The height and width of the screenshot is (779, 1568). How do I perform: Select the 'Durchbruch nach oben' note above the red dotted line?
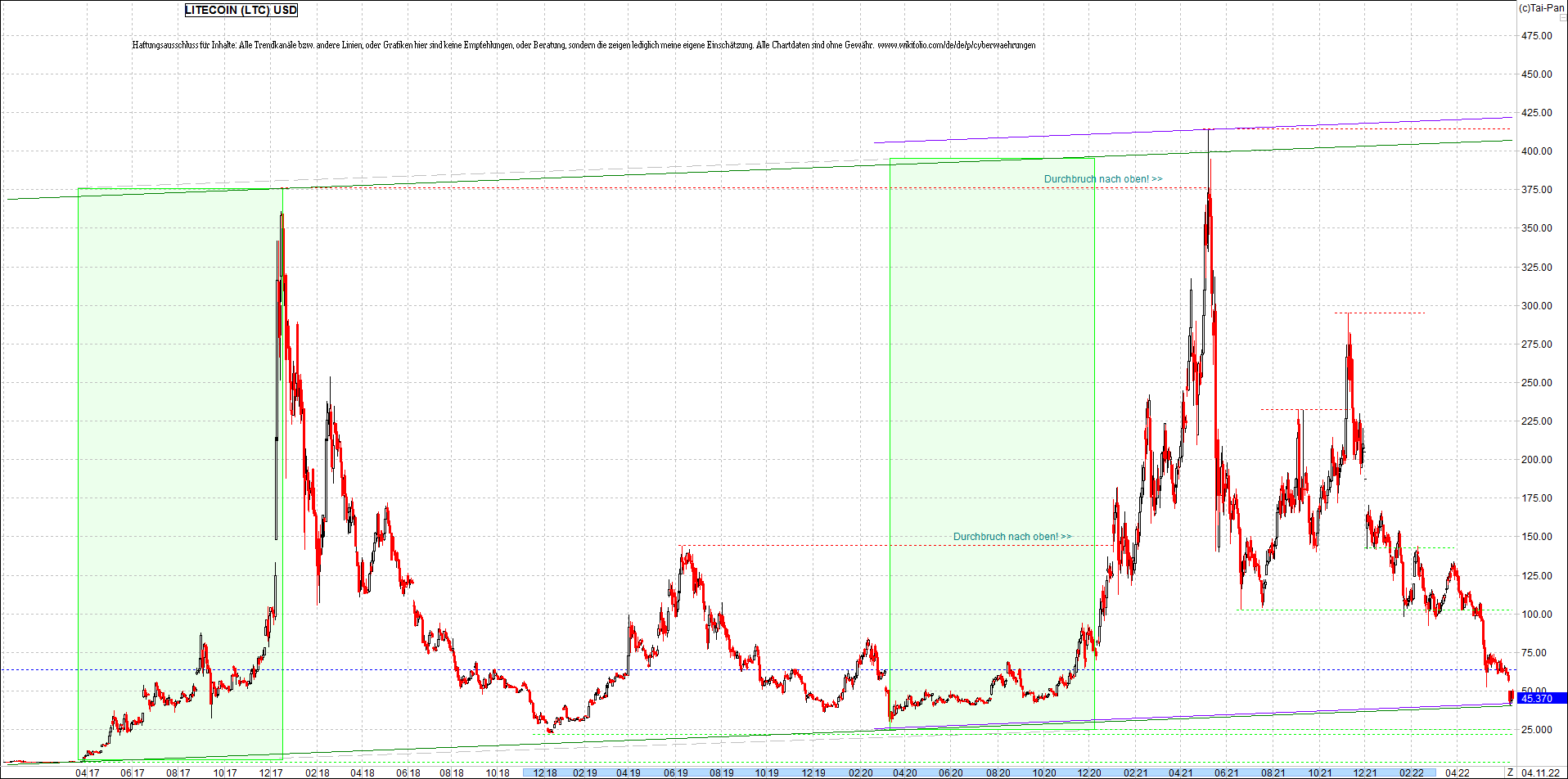pyautogui.click(x=1012, y=537)
